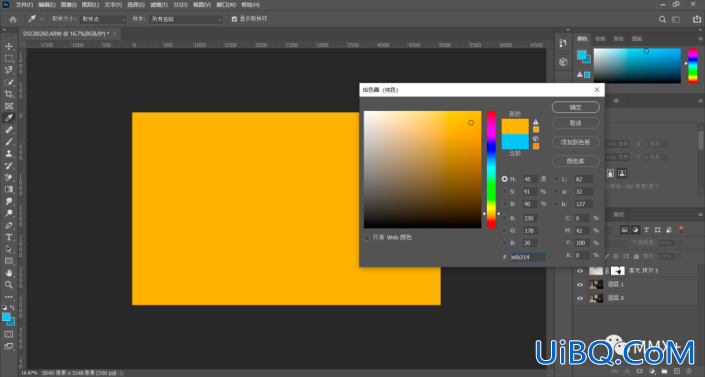Select the Lasso tool
The width and height of the screenshot is (705, 377).
click(x=9, y=70)
